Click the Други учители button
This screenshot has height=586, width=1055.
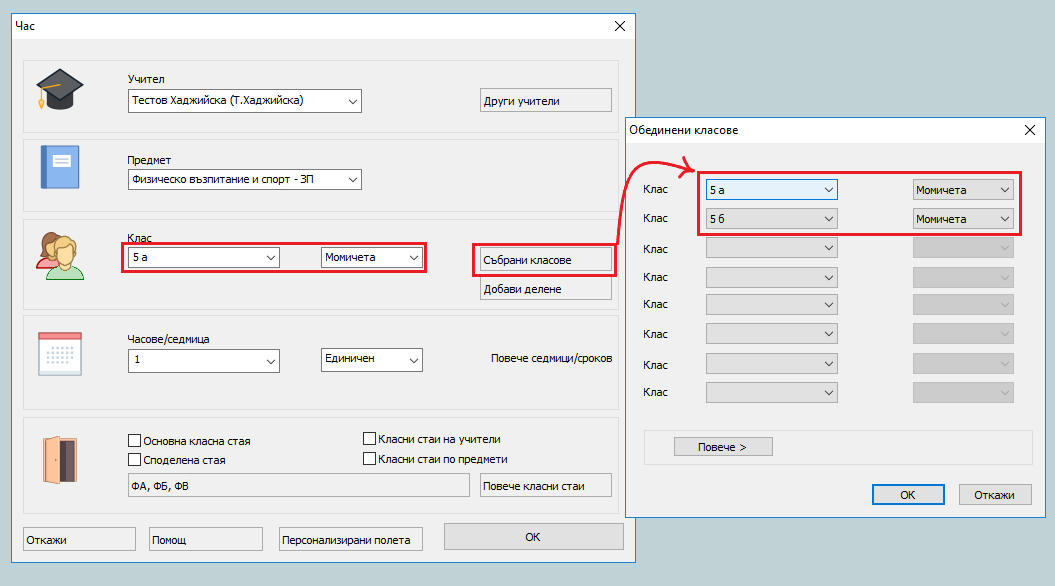tap(545, 101)
